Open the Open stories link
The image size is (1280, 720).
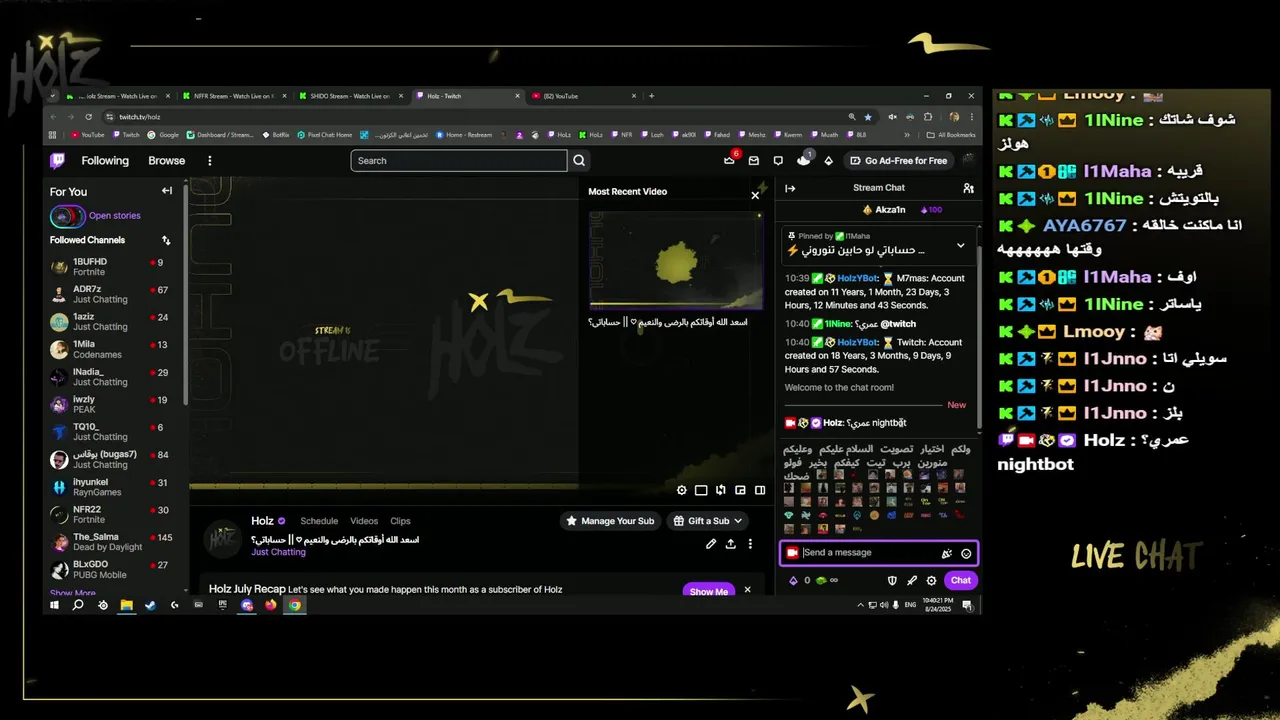115,216
